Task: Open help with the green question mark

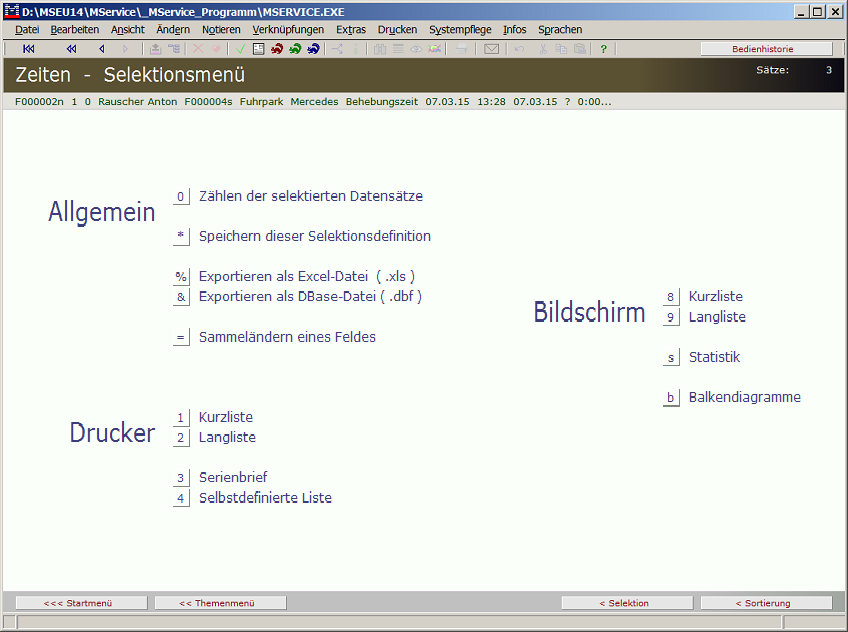Action: coord(603,48)
